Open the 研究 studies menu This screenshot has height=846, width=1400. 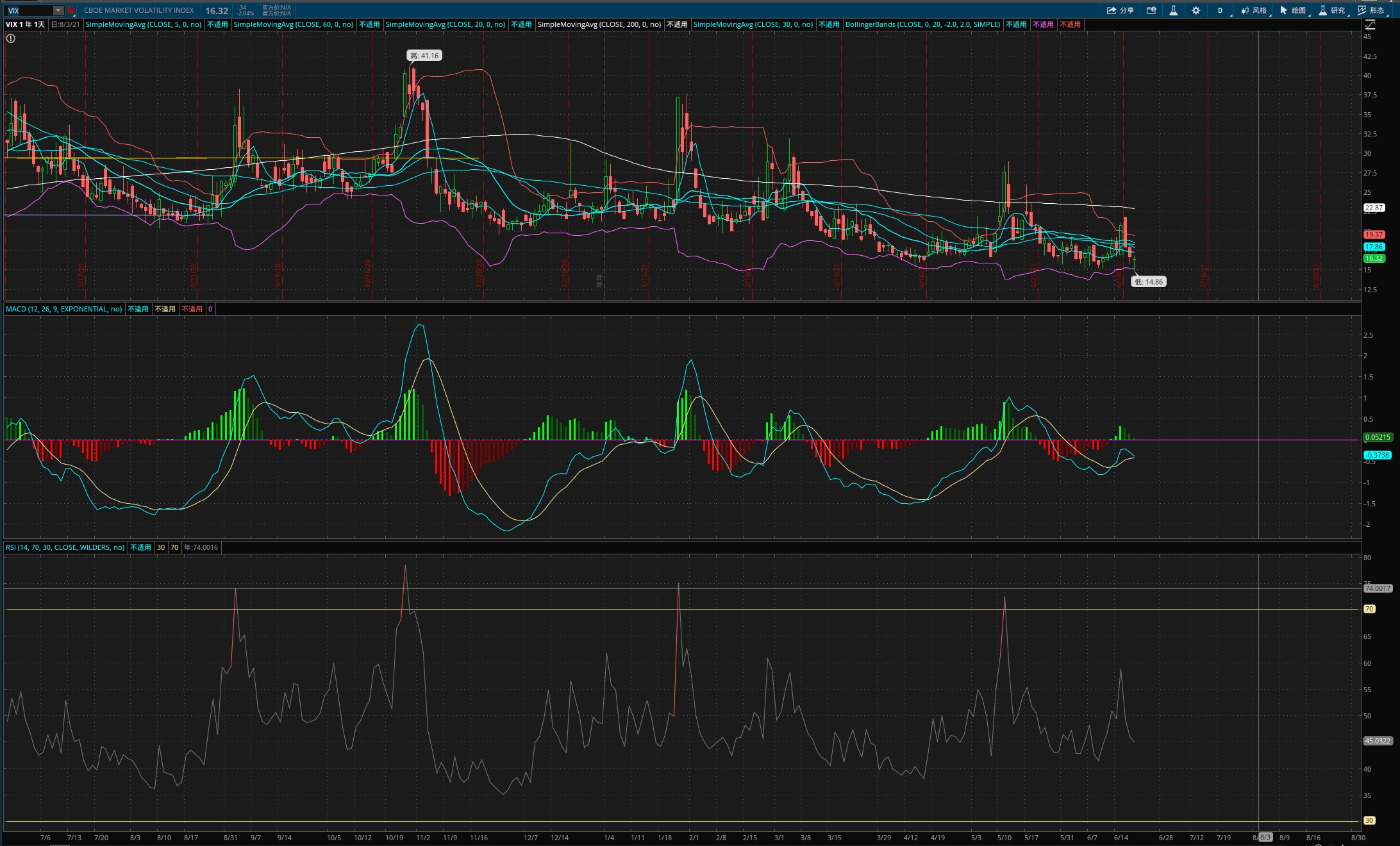1331,10
